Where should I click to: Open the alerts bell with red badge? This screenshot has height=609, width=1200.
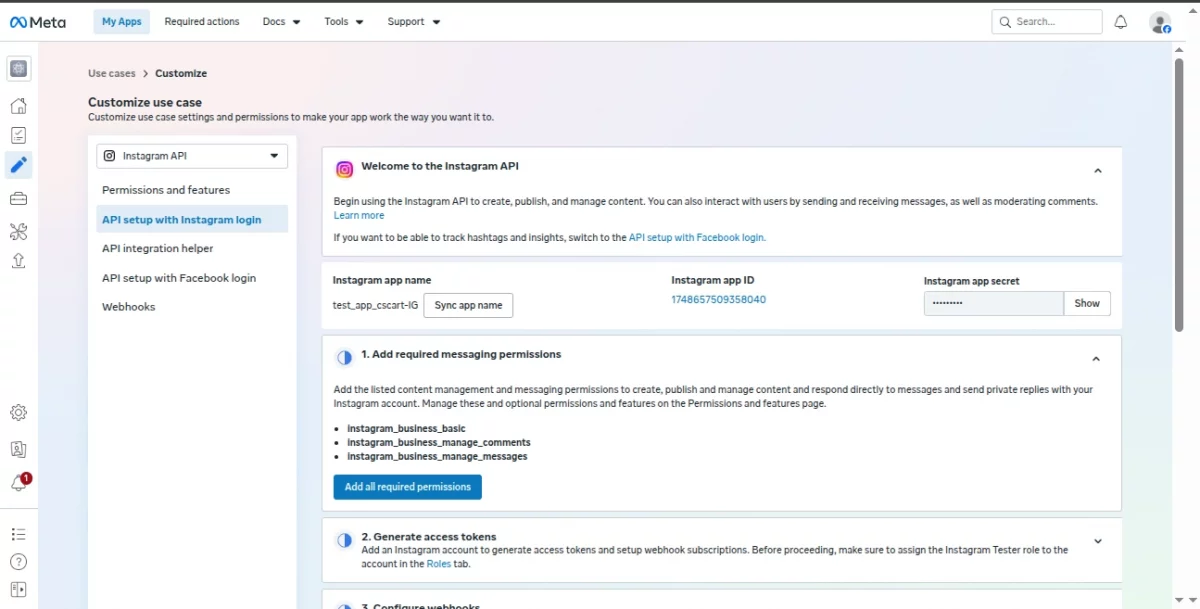point(19,482)
